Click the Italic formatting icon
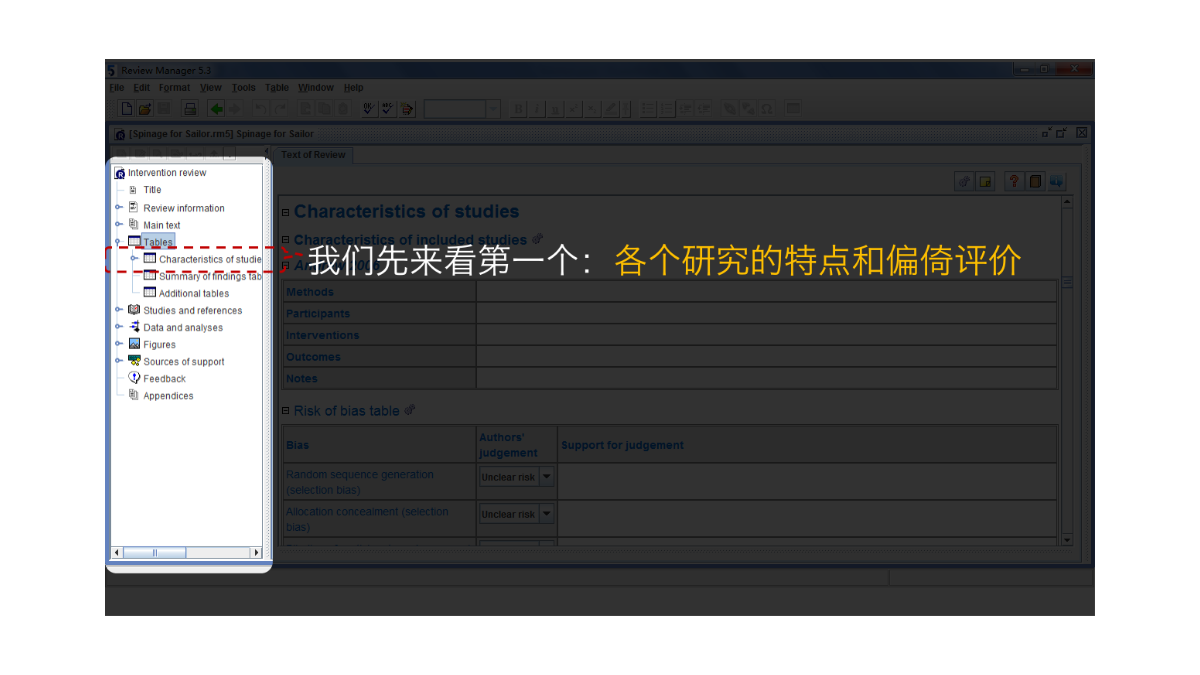The width and height of the screenshot is (1200, 675). pos(538,109)
